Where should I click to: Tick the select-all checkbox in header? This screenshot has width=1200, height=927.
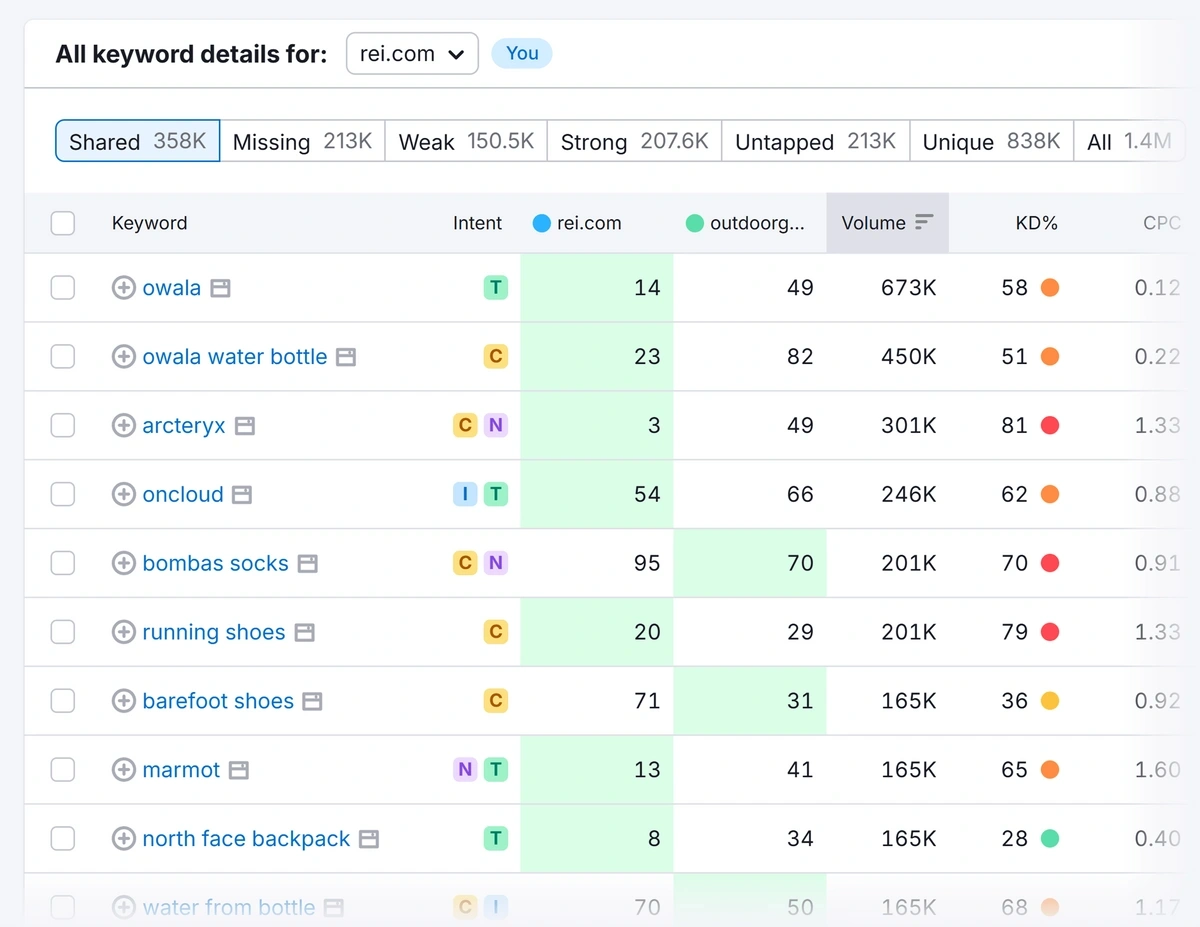[63, 223]
